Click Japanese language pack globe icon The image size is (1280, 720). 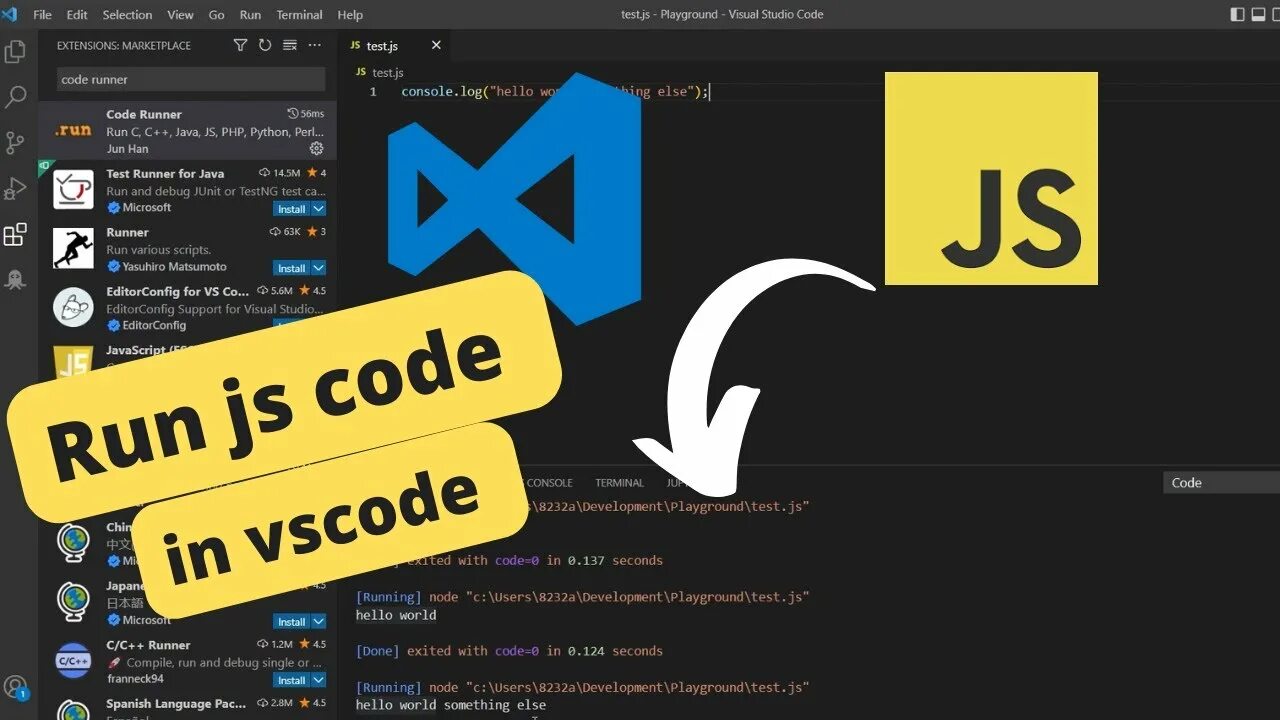tap(73, 602)
